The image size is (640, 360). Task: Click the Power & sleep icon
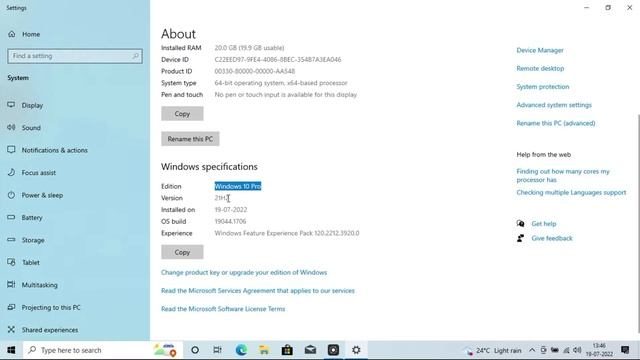pos(11,195)
